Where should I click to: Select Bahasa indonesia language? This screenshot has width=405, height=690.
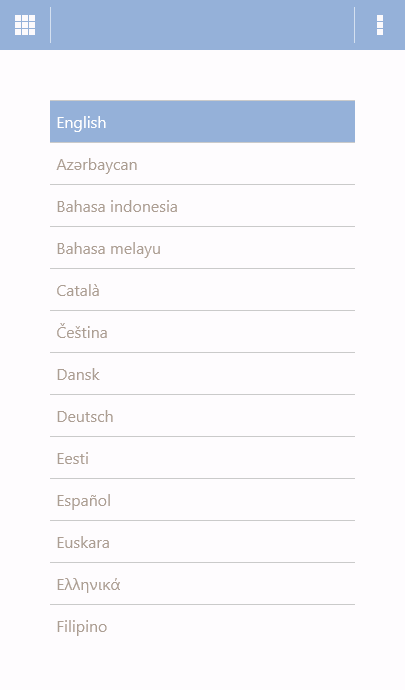[202, 206]
